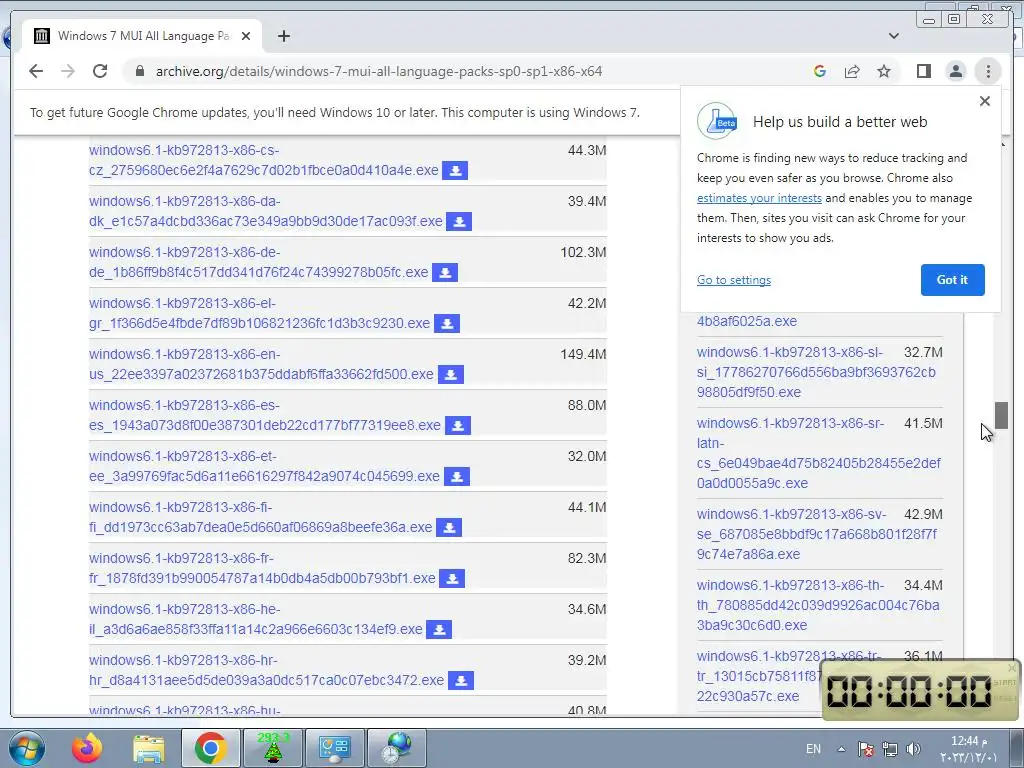
Task: Click download icon for x86-es-es file
Action: [x=458, y=425]
